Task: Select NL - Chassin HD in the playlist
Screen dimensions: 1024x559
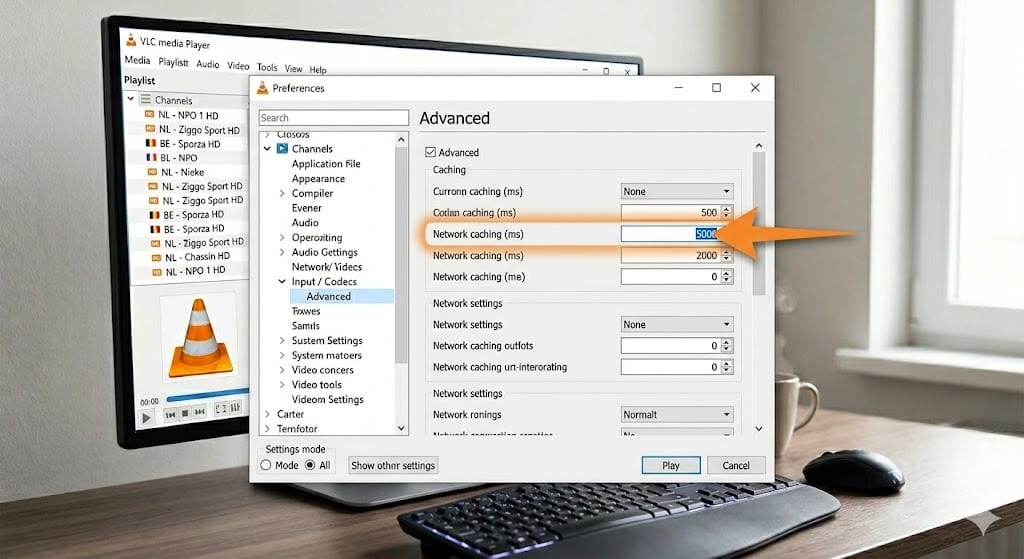Action: pos(197,257)
